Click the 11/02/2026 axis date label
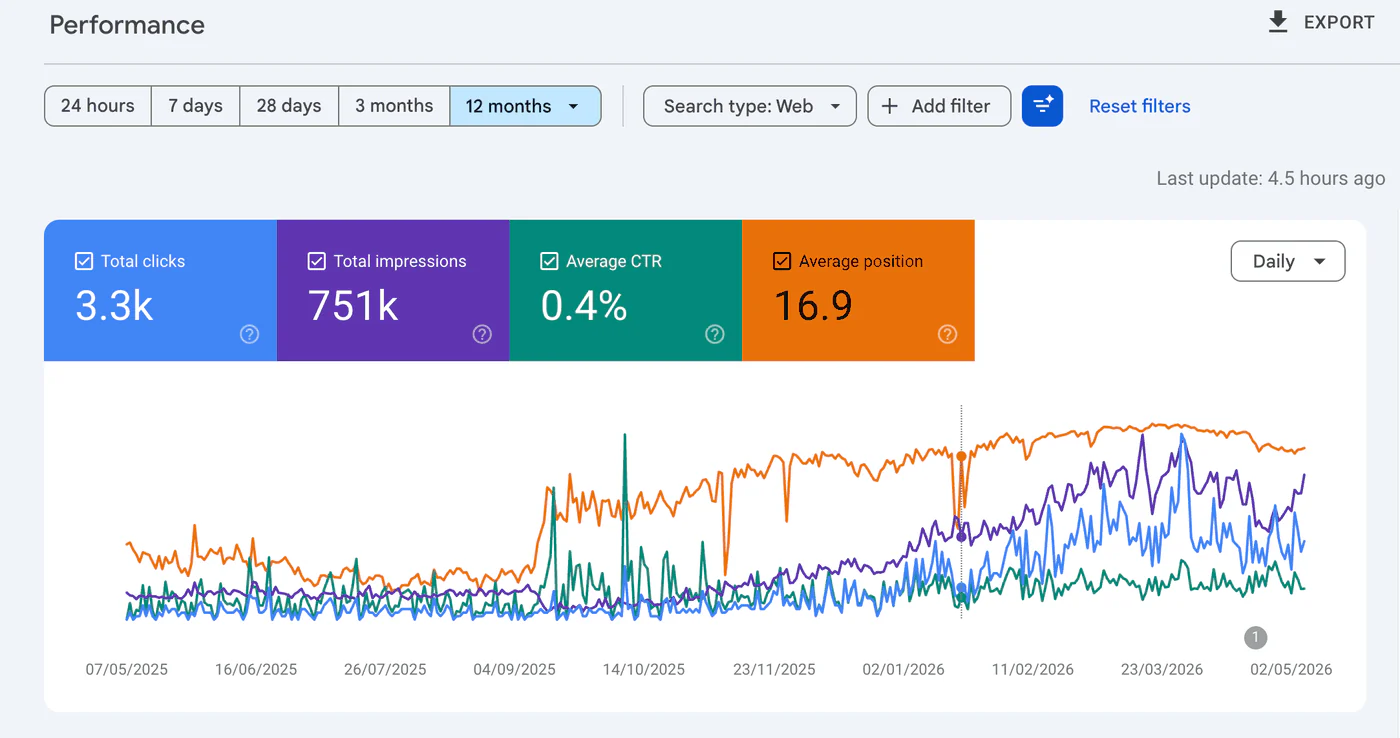 pos(1033,669)
